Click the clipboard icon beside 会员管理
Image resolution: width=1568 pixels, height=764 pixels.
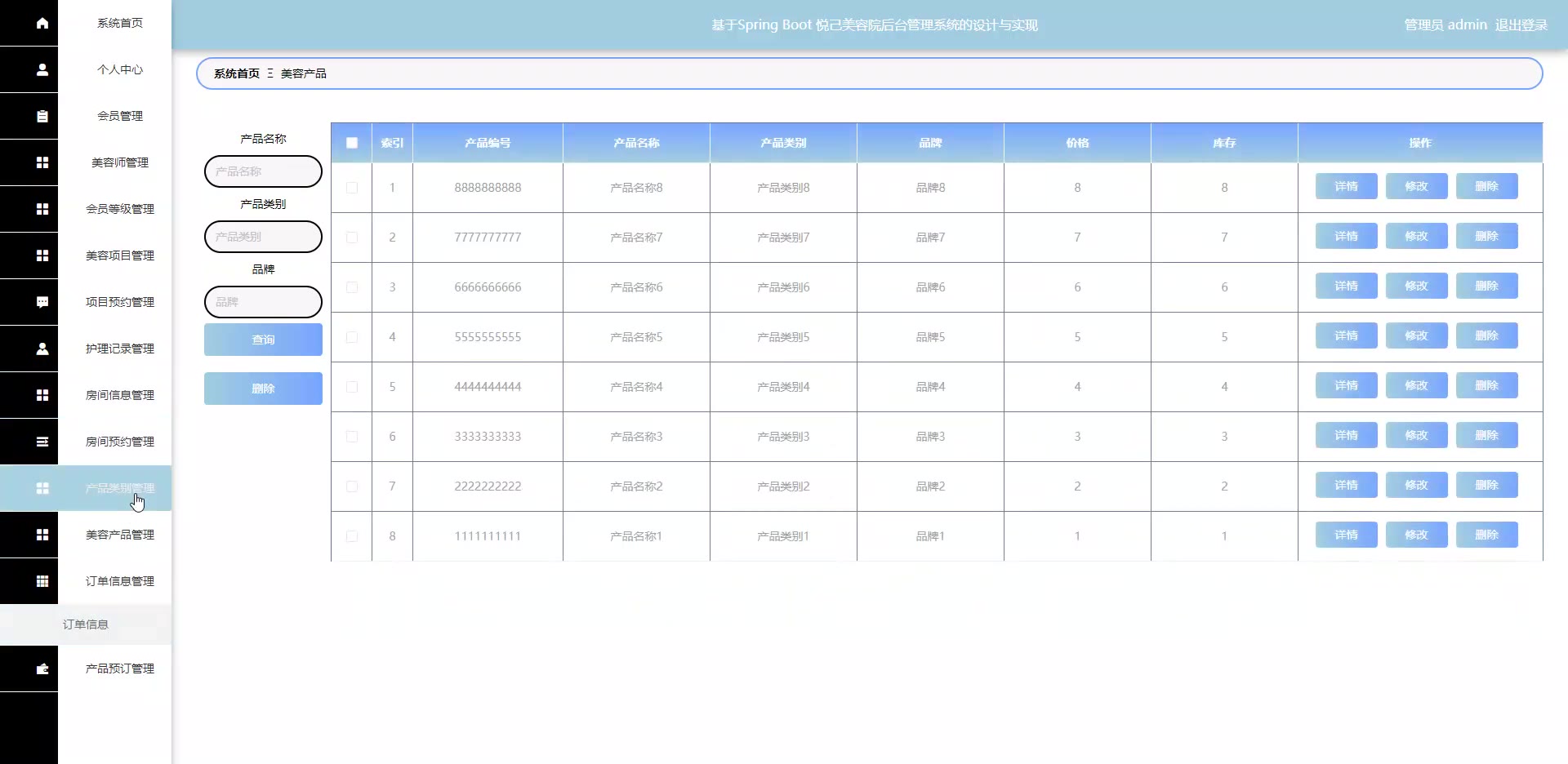point(42,116)
